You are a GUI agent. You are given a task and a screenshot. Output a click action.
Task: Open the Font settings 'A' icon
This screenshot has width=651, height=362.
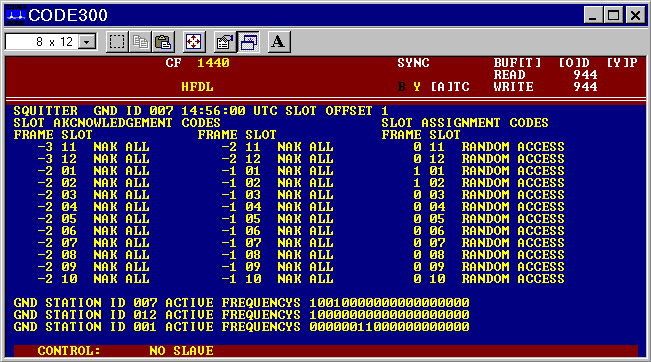tap(278, 42)
